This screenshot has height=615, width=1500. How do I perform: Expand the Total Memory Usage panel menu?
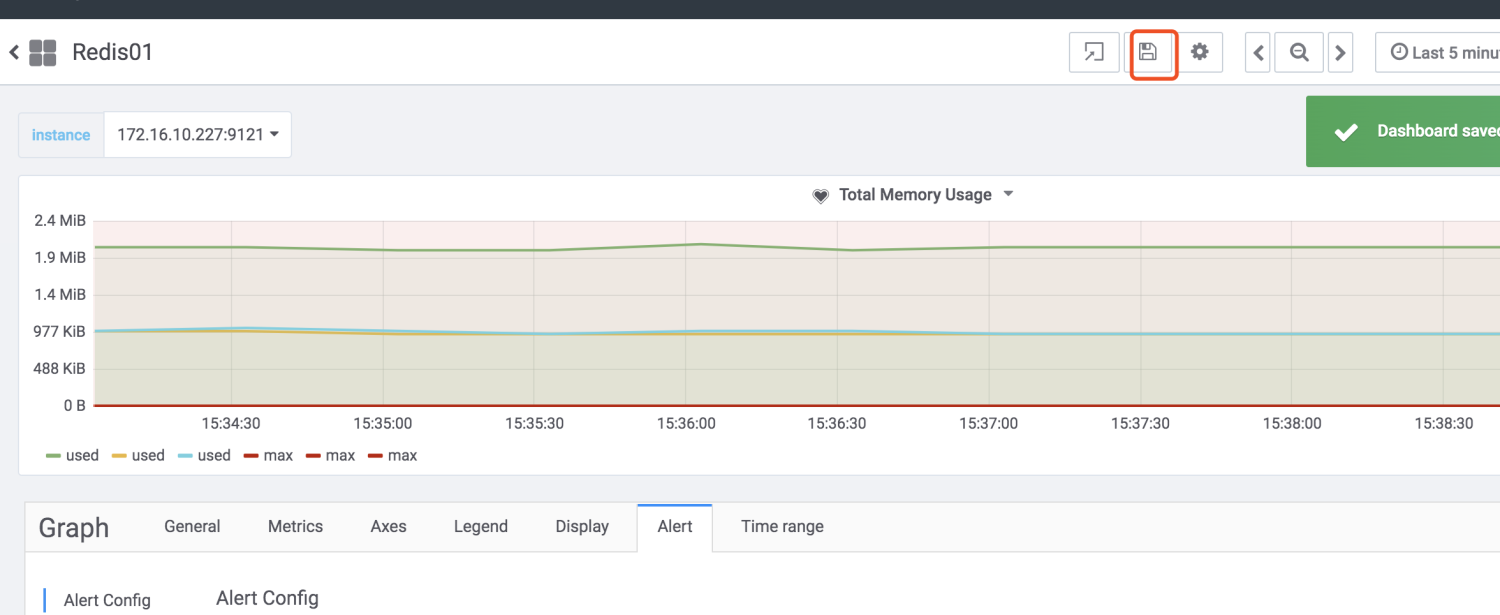click(x=1008, y=194)
